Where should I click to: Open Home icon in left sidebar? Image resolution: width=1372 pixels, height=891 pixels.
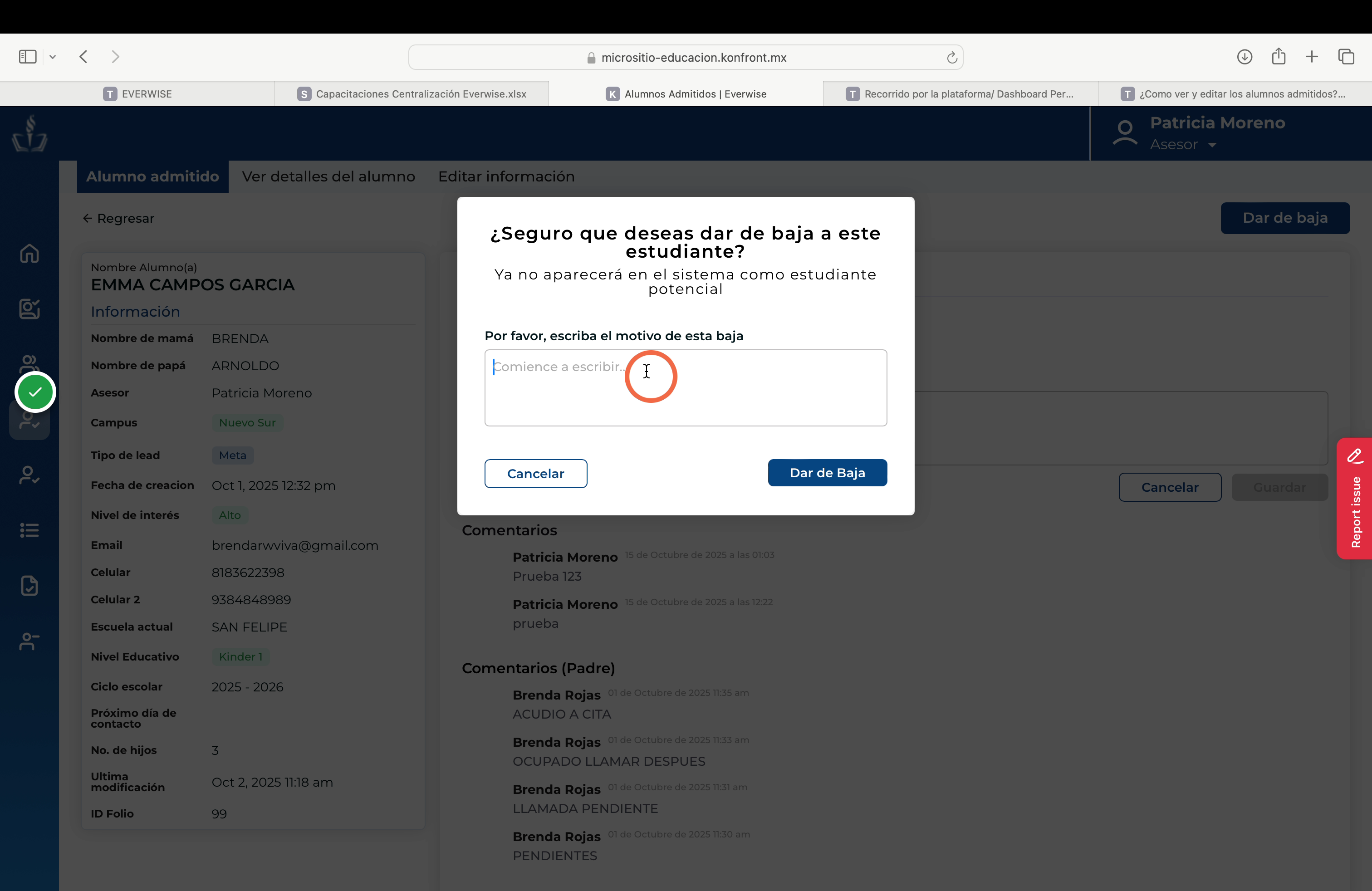29,254
